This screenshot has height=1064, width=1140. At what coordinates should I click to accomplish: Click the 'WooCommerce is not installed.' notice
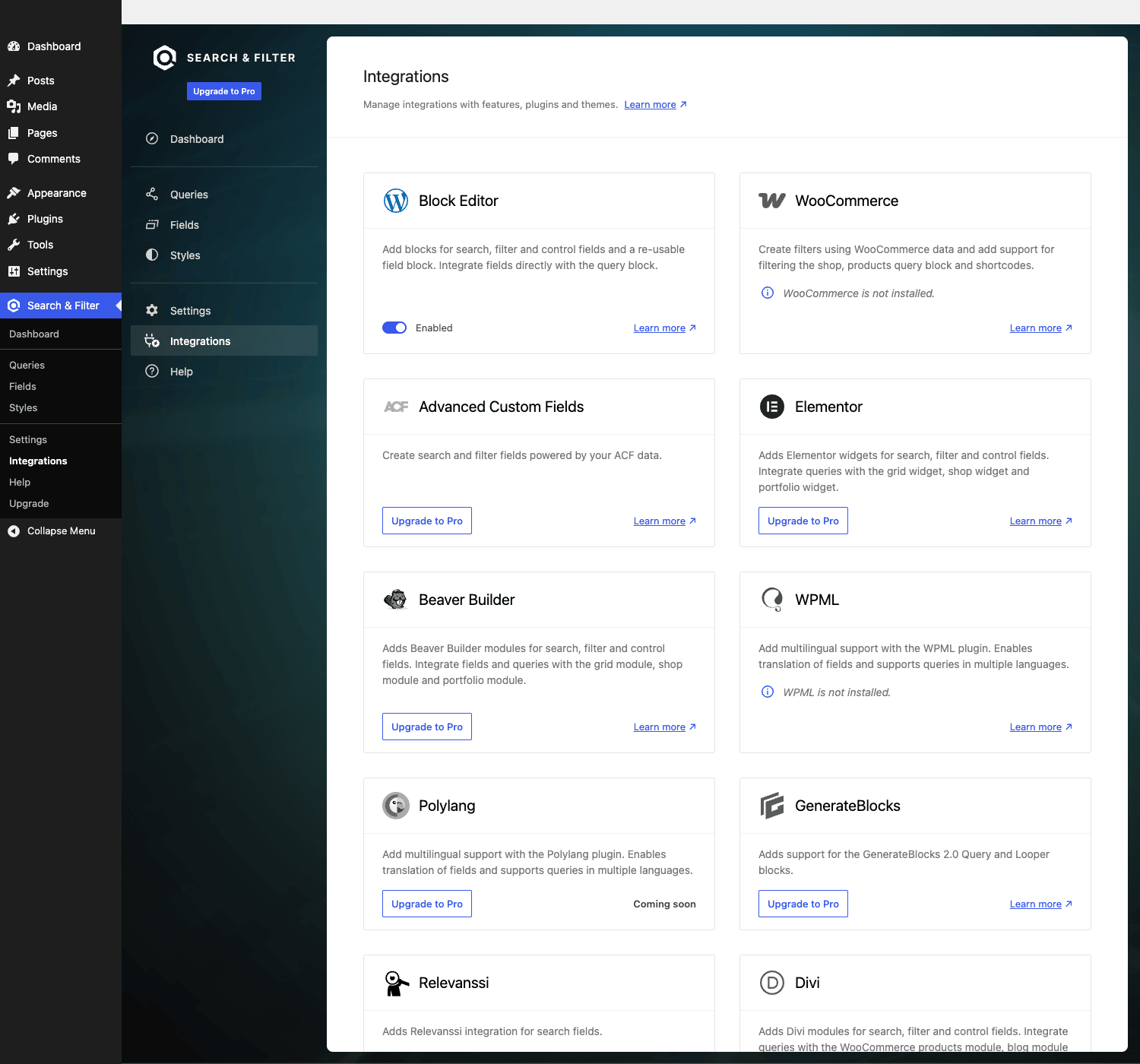[859, 293]
